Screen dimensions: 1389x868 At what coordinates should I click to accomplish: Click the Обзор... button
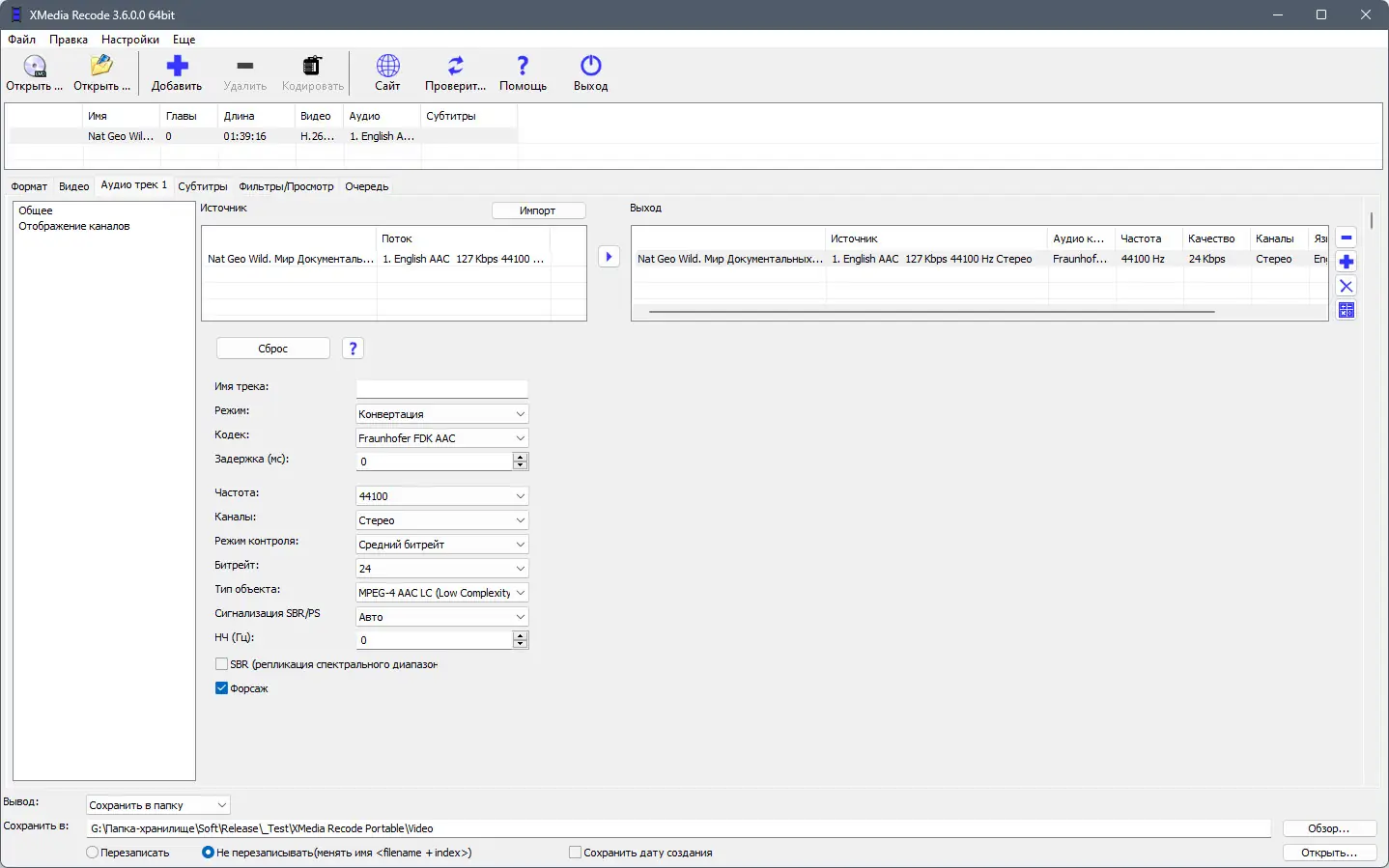pos(1328,828)
